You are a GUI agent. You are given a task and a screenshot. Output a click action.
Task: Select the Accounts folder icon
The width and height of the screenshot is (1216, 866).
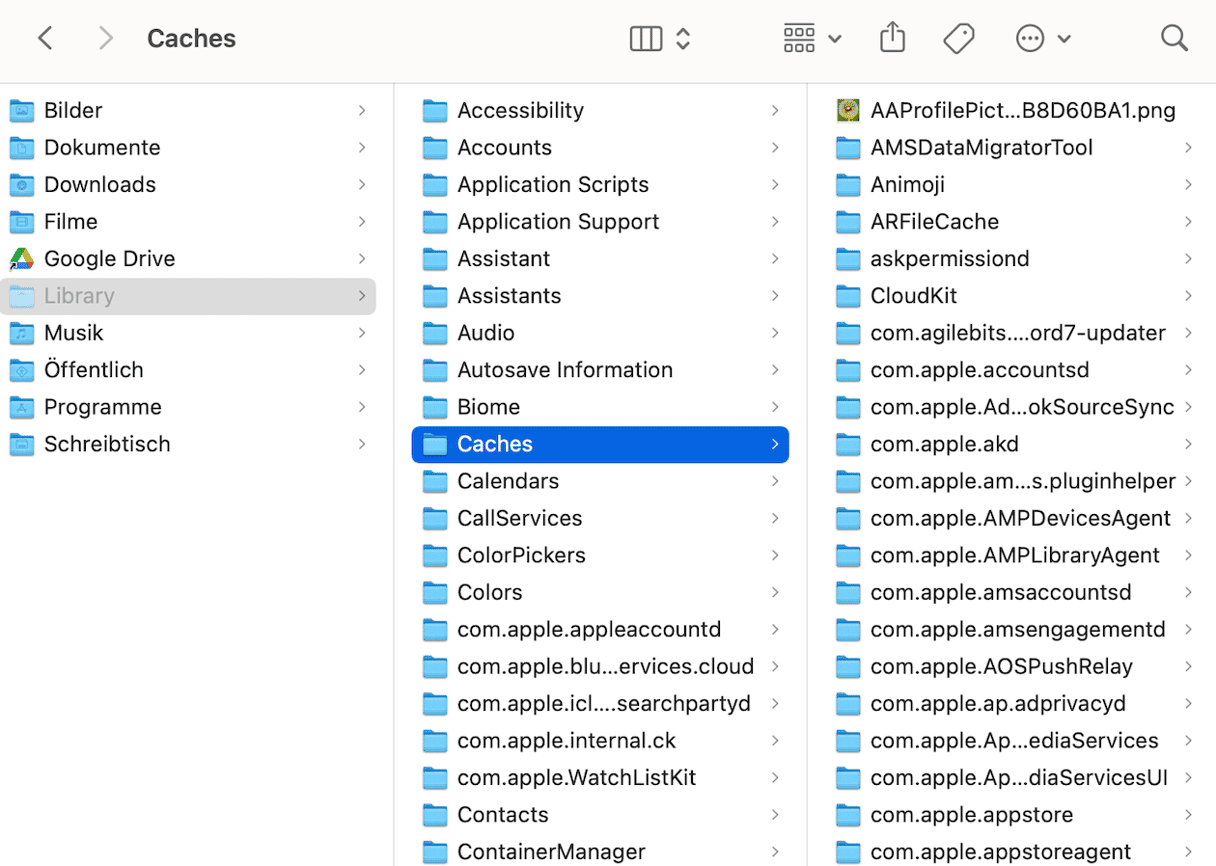[435, 148]
